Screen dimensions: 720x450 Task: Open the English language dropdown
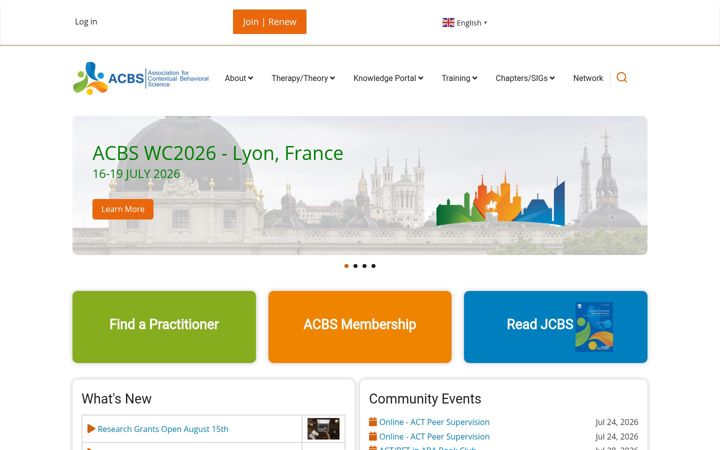point(465,22)
